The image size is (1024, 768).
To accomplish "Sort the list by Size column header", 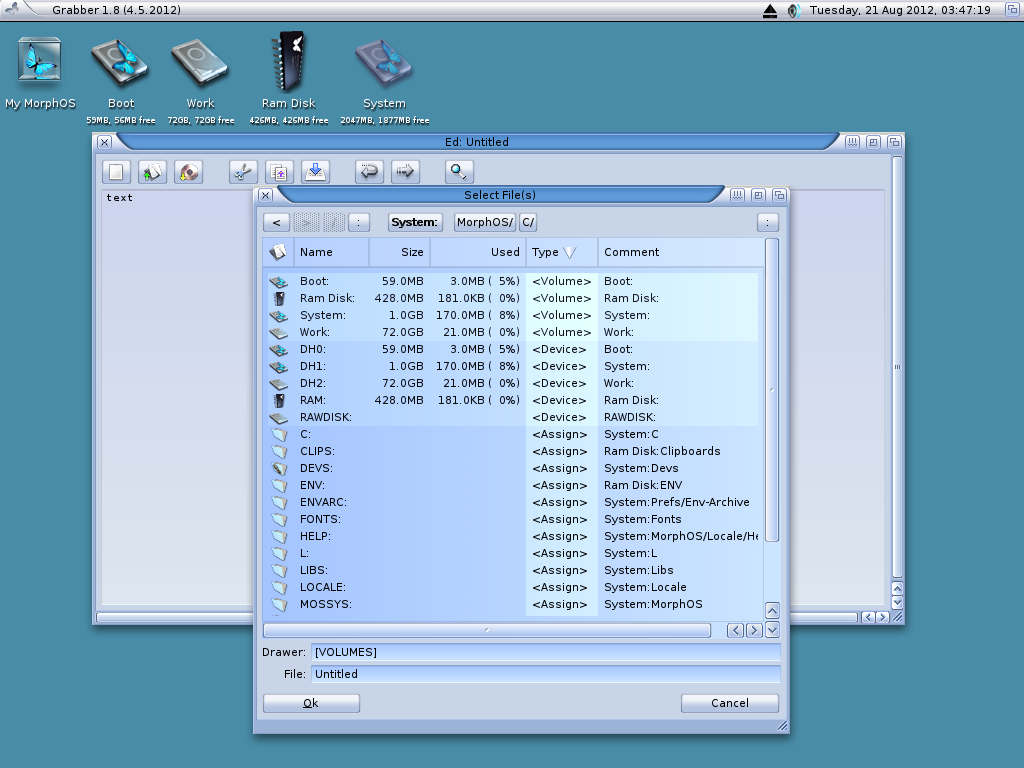I will [x=400, y=252].
